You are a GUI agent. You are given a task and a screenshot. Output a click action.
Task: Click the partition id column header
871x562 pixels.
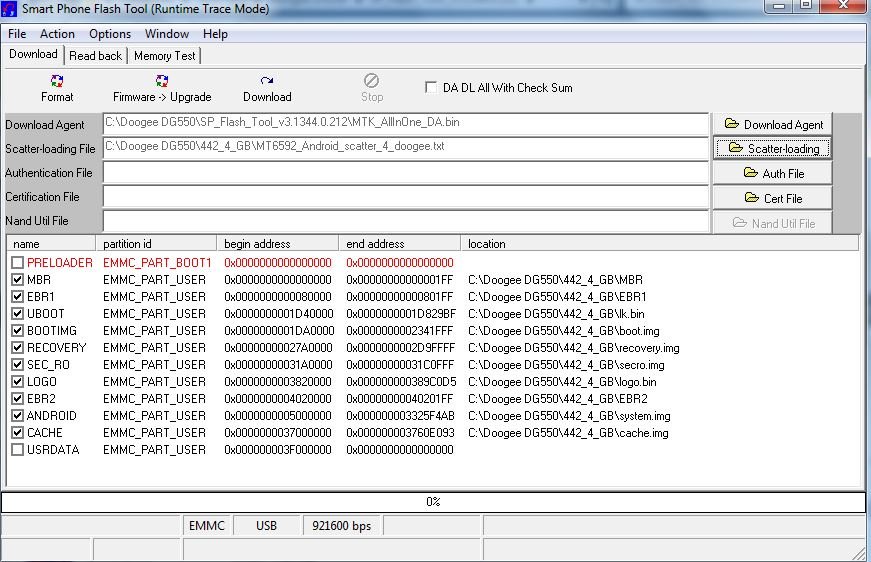pos(156,243)
